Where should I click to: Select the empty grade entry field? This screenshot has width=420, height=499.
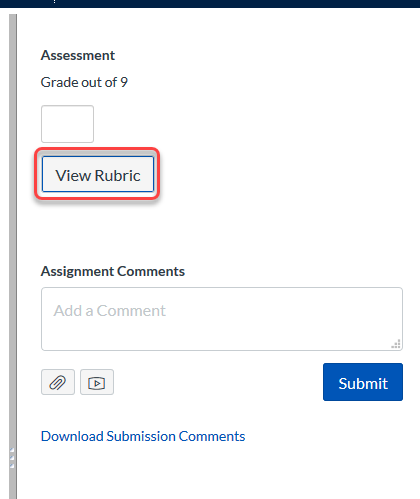[x=67, y=124]
